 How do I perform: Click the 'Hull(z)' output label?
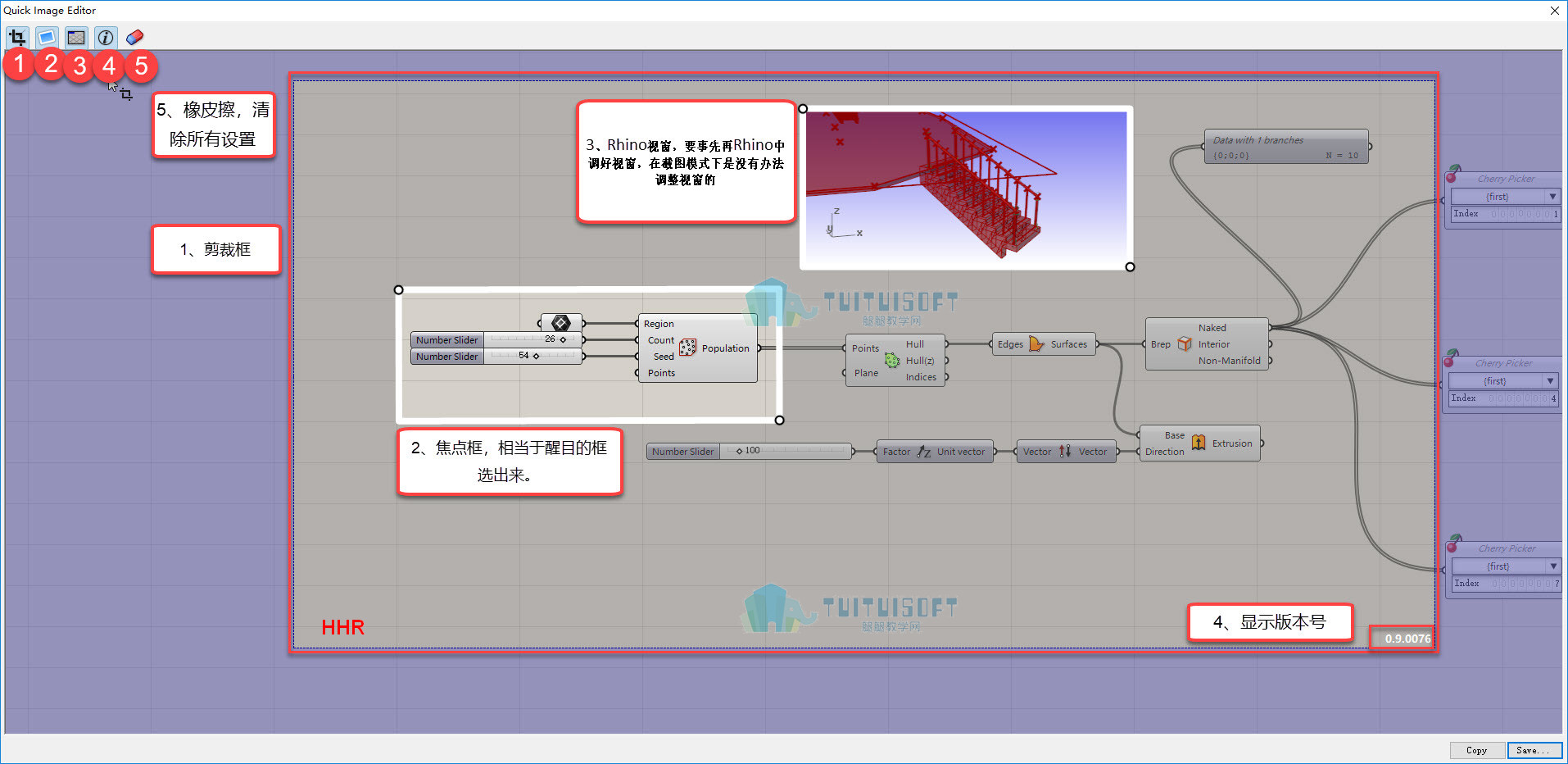(x=920, y=361)
